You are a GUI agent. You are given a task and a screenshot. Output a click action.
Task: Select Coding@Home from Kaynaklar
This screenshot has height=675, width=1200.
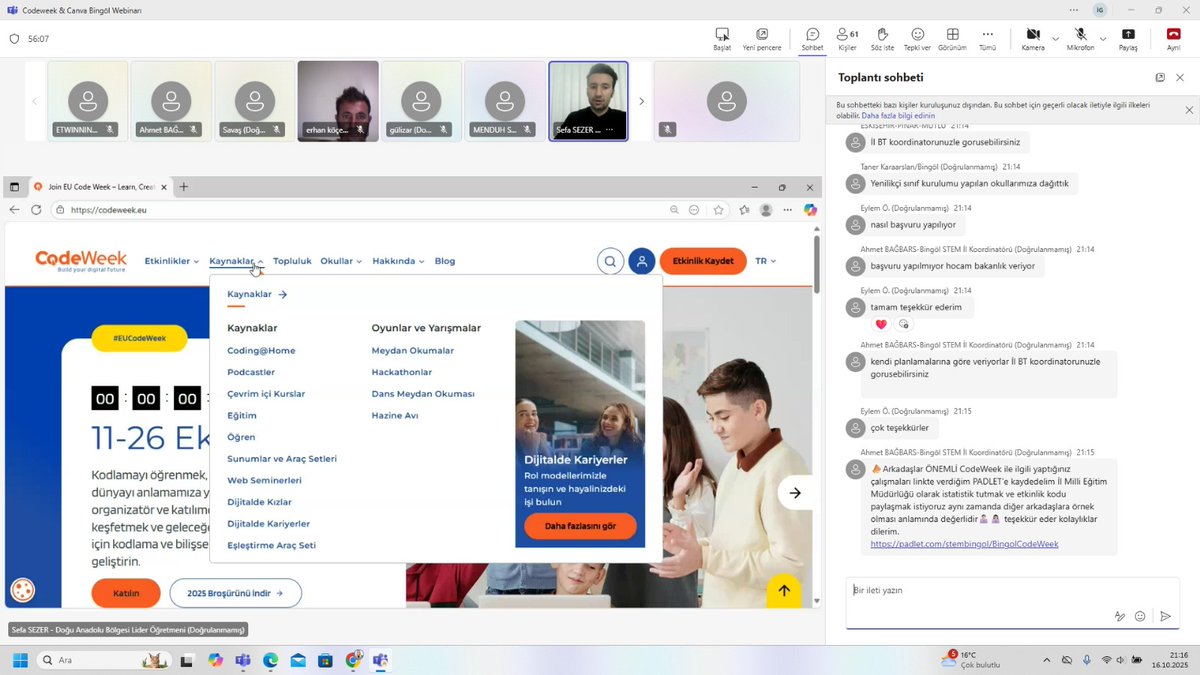pyautogui.click(x=261, y=351)
